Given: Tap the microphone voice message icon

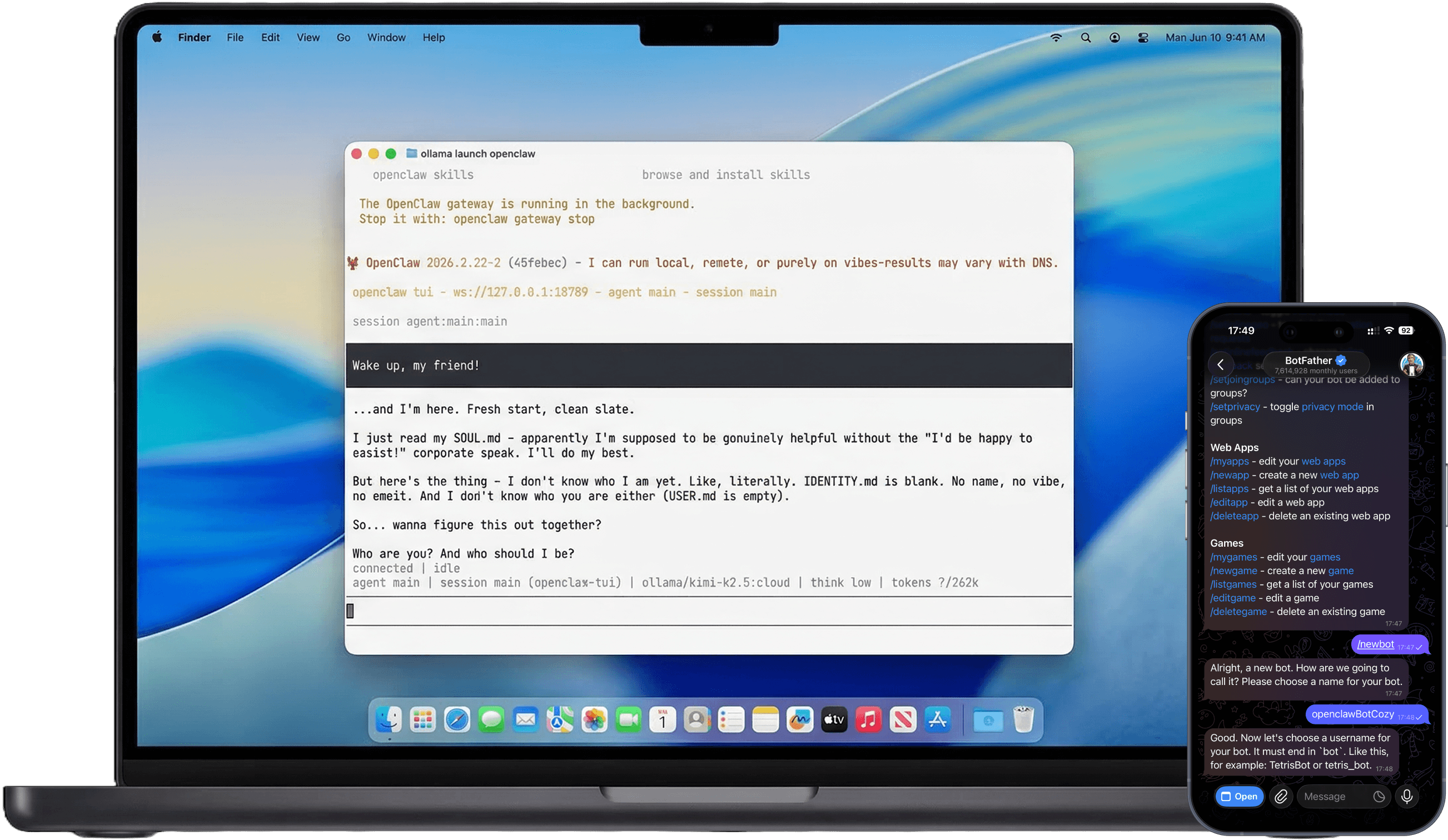Looking at the screenshot, I should click(1407, 796).
